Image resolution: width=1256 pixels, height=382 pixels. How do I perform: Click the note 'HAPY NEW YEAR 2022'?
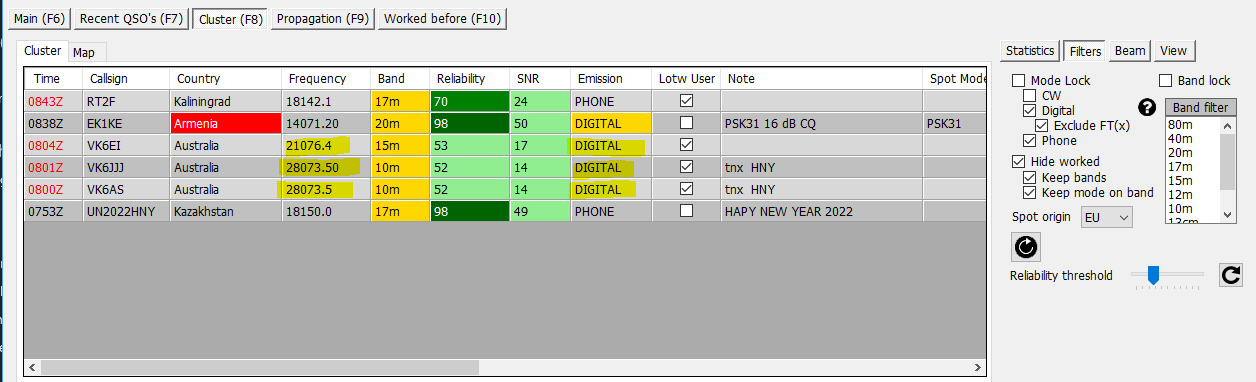[821, 211]
